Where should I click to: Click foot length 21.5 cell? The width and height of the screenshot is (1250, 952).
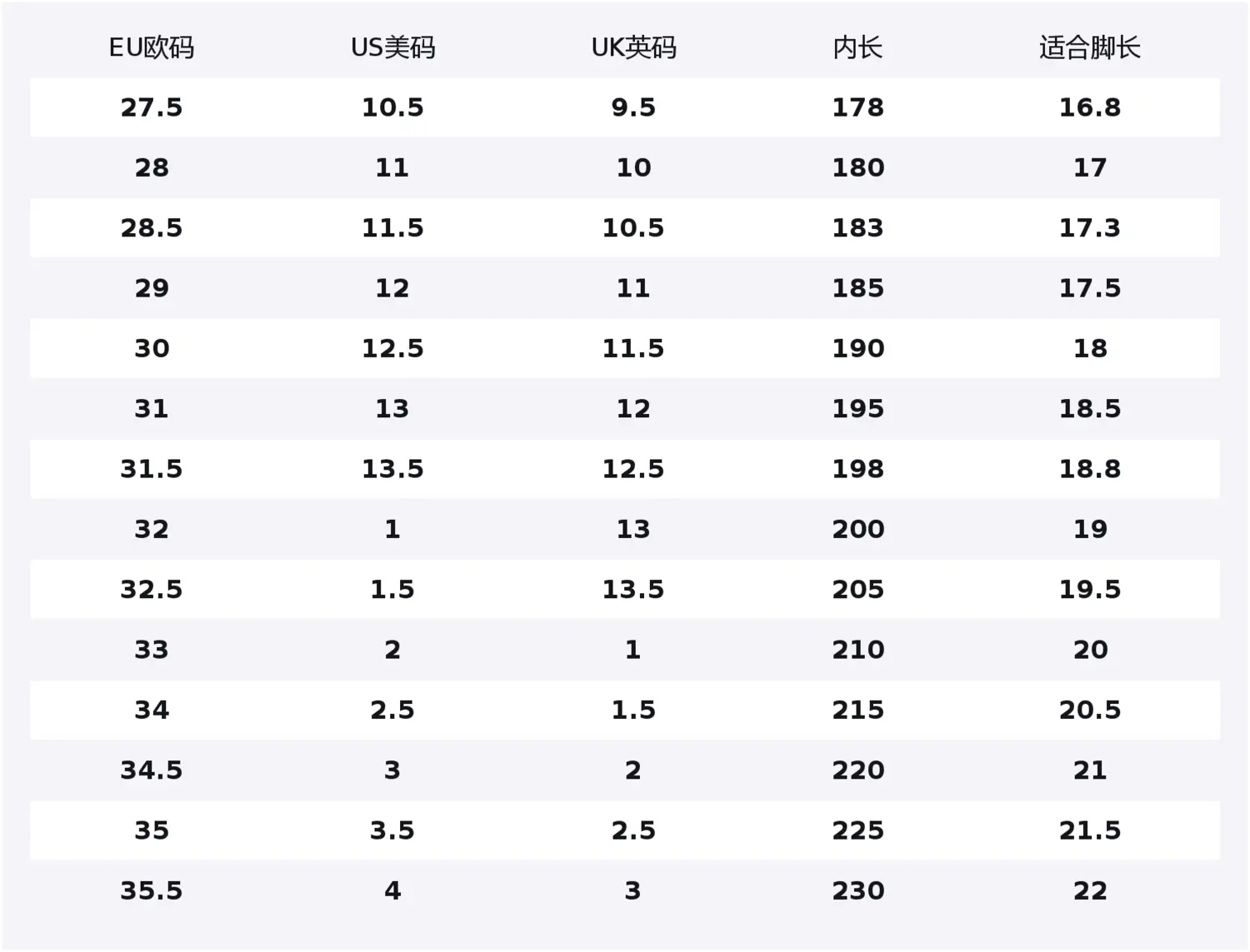click(1090, 830)
